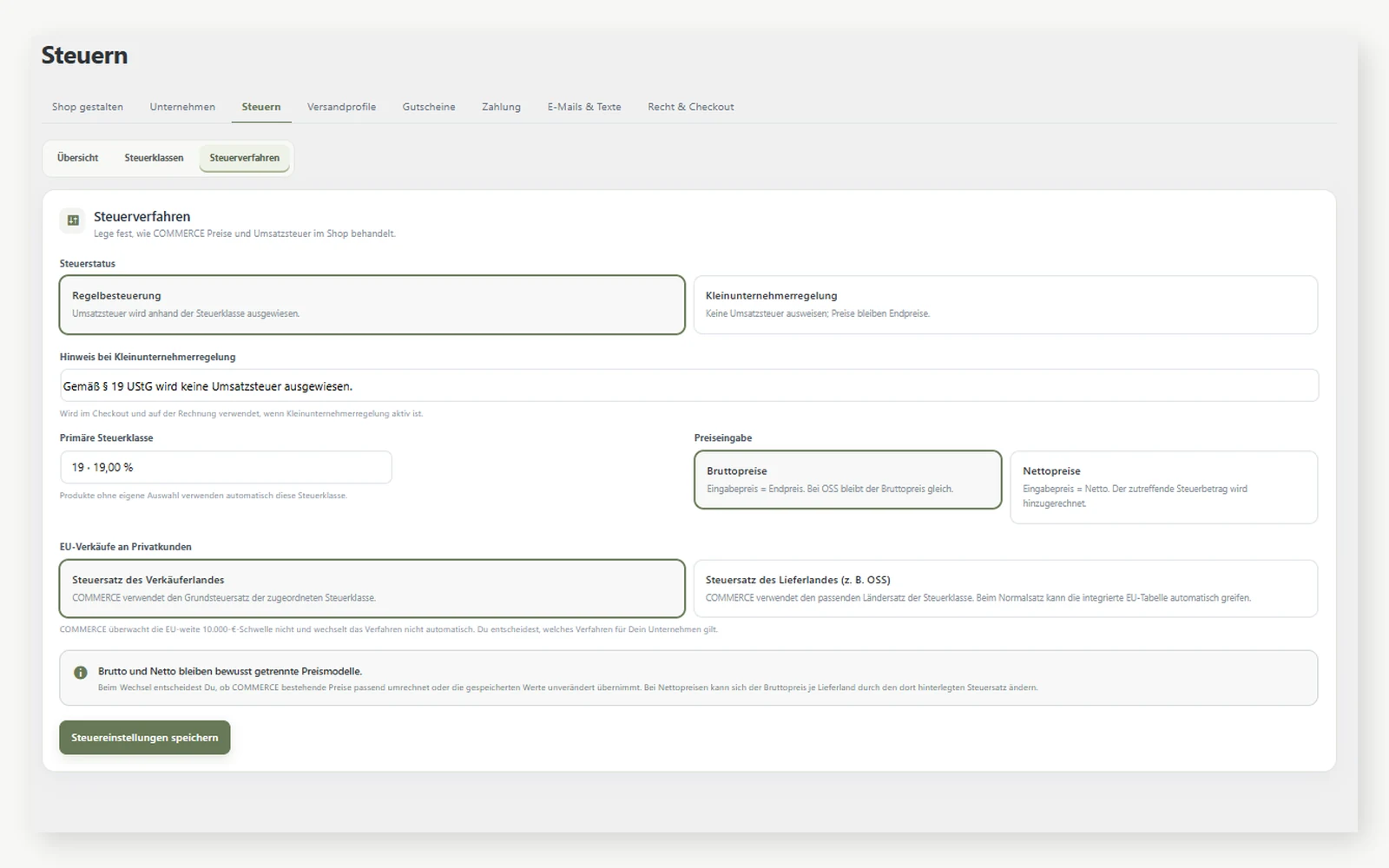Click the Steuerstatus label
Viewport: 1389px width, 868px height.
point(88,264)
